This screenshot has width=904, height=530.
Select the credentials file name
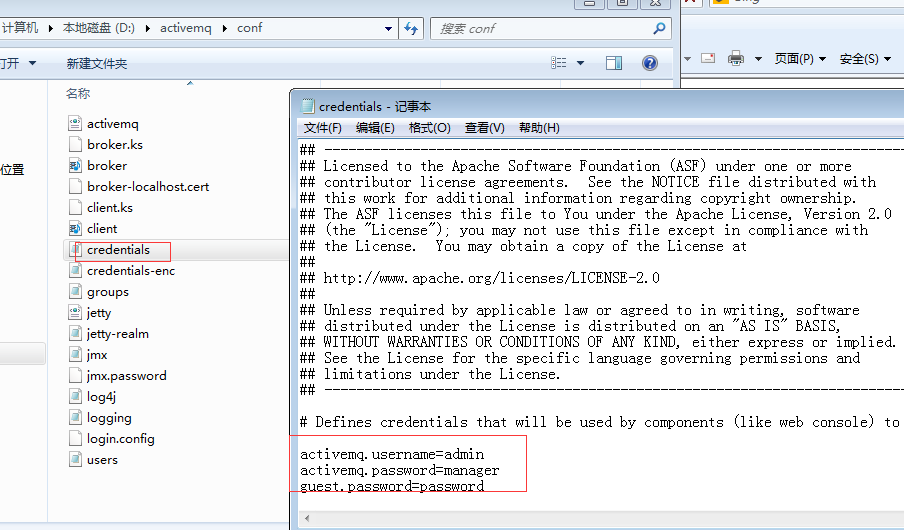tap(118, 250)
